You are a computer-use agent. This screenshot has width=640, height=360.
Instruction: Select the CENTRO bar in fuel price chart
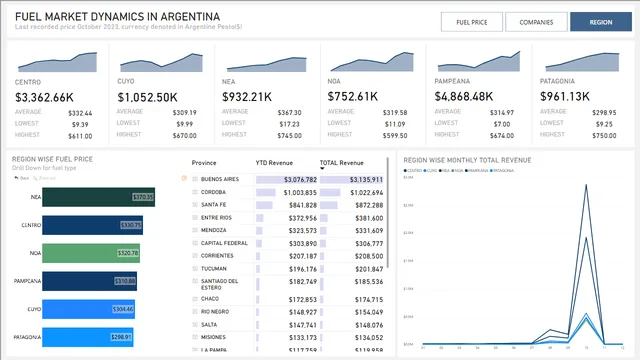coord(92,225)
